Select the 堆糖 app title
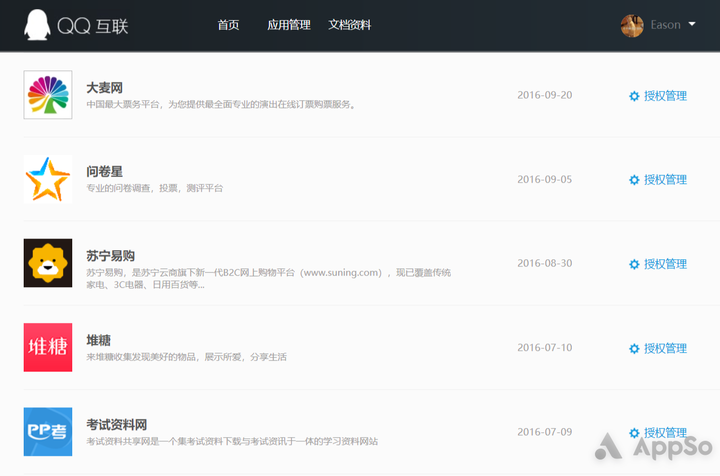The width and height of the screenshot is (720, 476). [x=98, y=340]
